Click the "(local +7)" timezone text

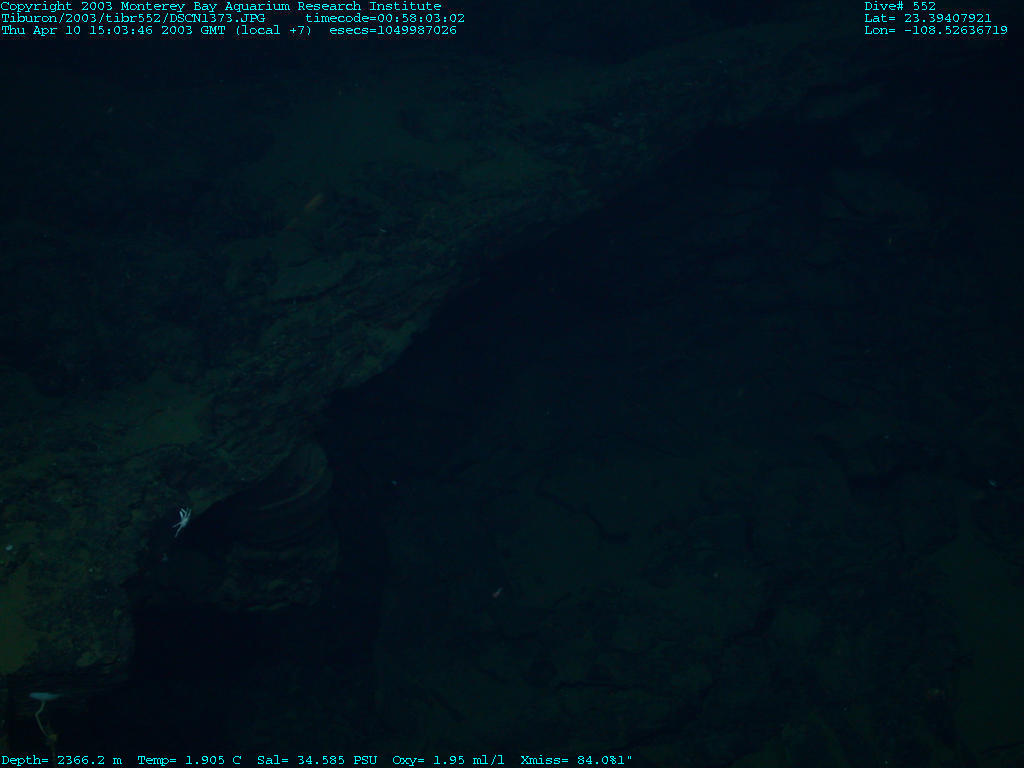(274, 30)
